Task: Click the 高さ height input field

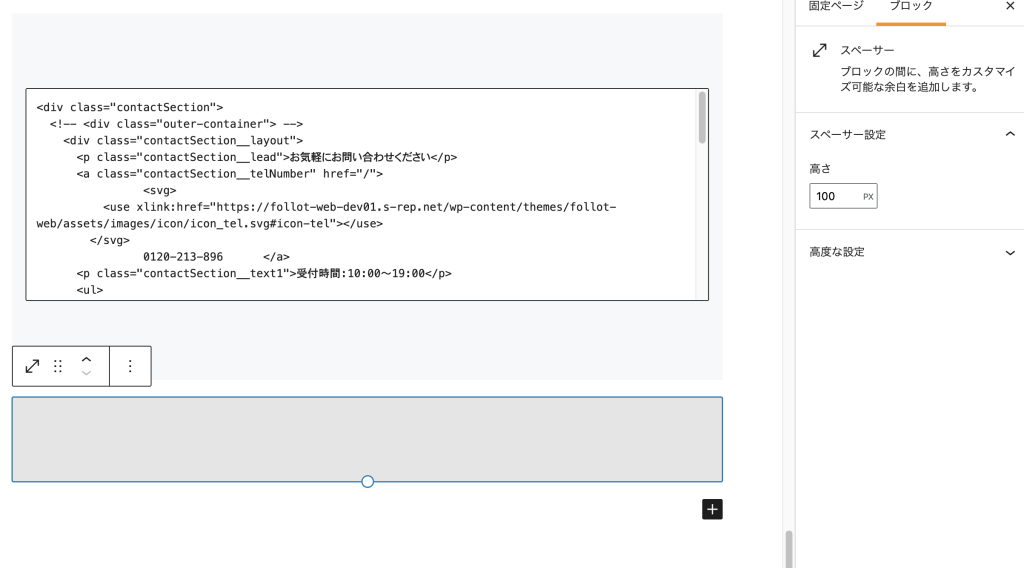Action: tap(835, 197)
